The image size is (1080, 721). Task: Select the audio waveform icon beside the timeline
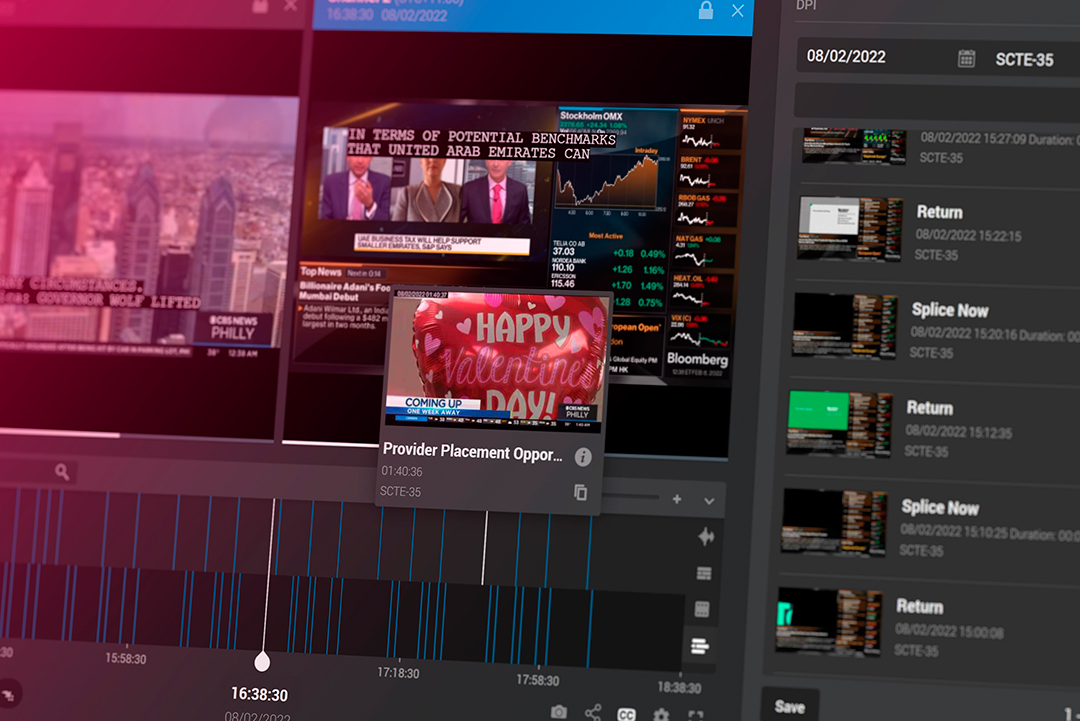point(706,536)
